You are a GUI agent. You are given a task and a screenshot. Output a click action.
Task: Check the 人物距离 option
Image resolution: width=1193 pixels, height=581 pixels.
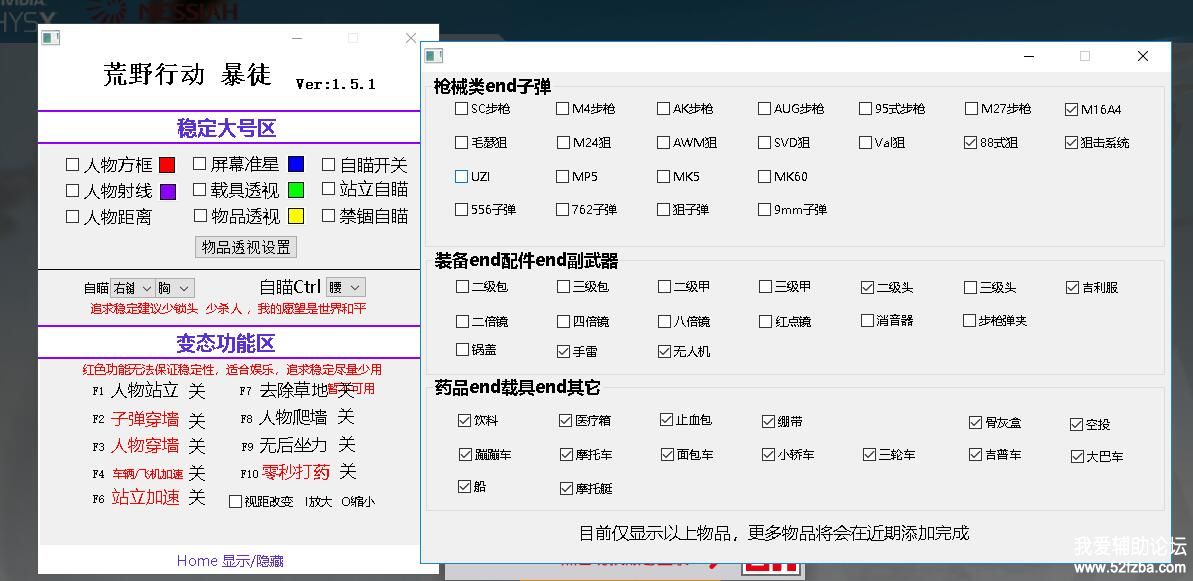pyautogui.click(x=72, y=217)
